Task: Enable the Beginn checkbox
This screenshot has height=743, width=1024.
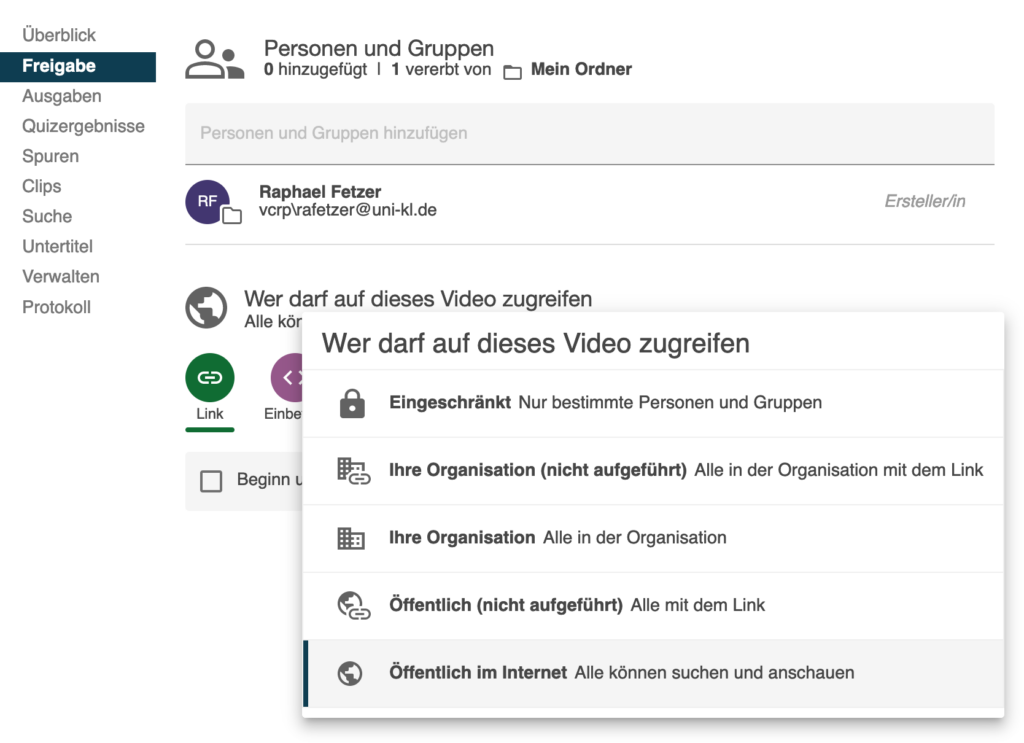Action: [x=213, y=481]
